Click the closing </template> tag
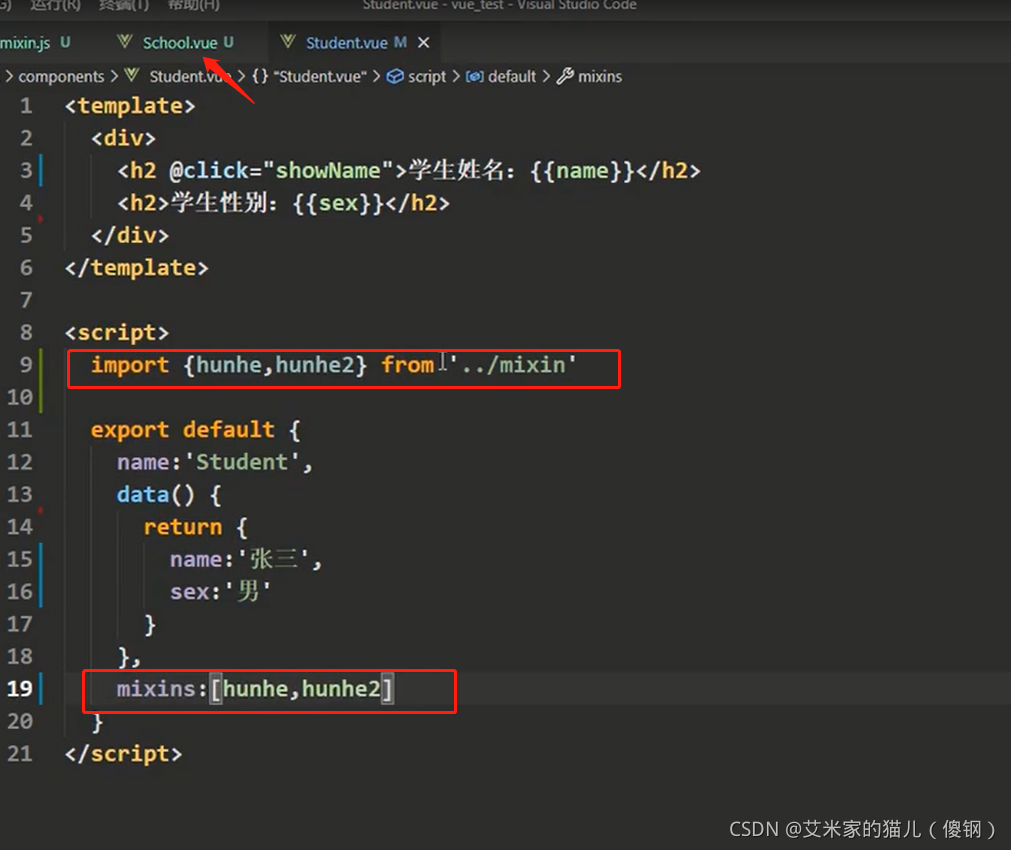This screenshot has width=1011, height=850. (137, 268)
